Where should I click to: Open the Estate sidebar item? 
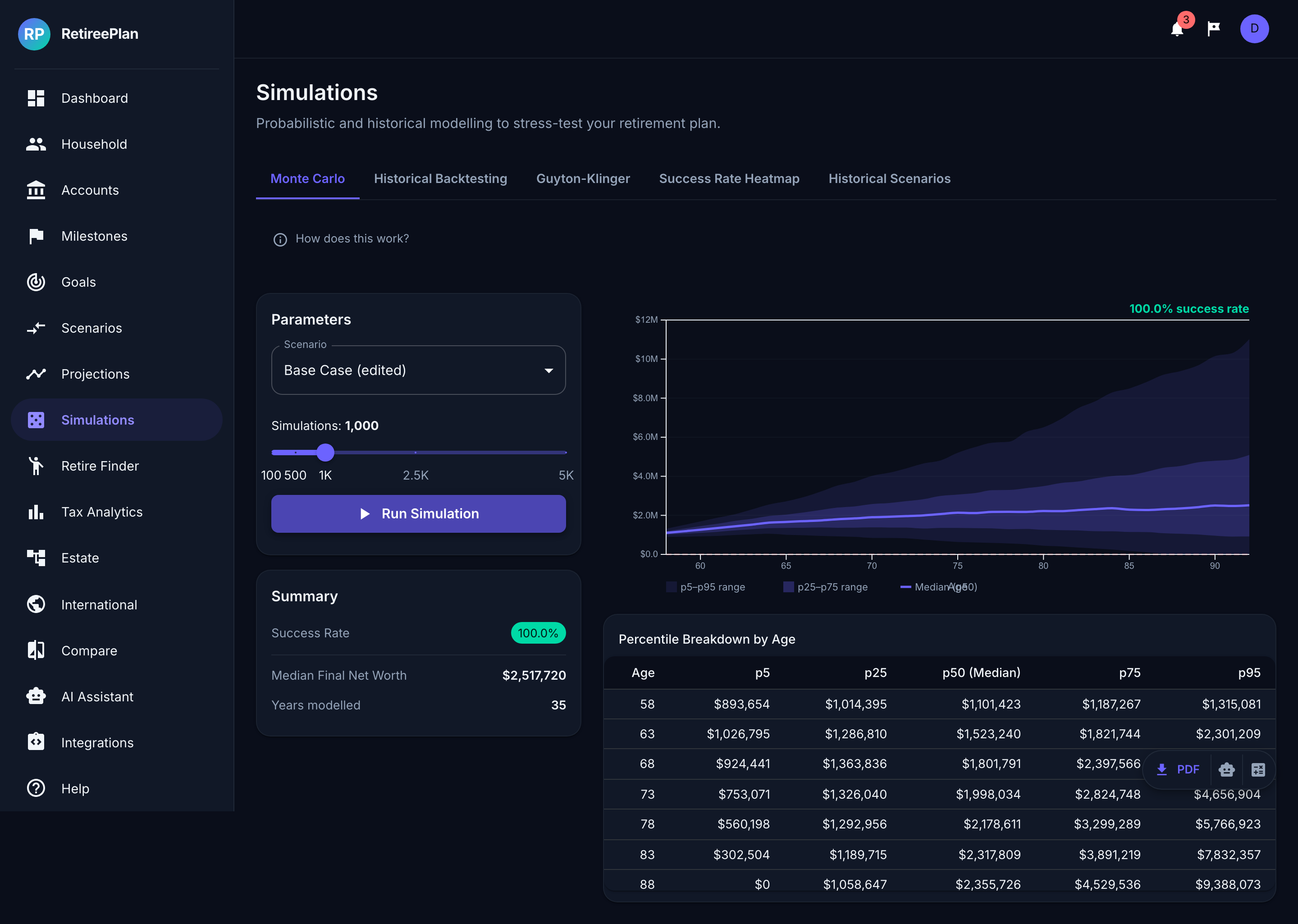pyautogui.click(x=80, y=558)
